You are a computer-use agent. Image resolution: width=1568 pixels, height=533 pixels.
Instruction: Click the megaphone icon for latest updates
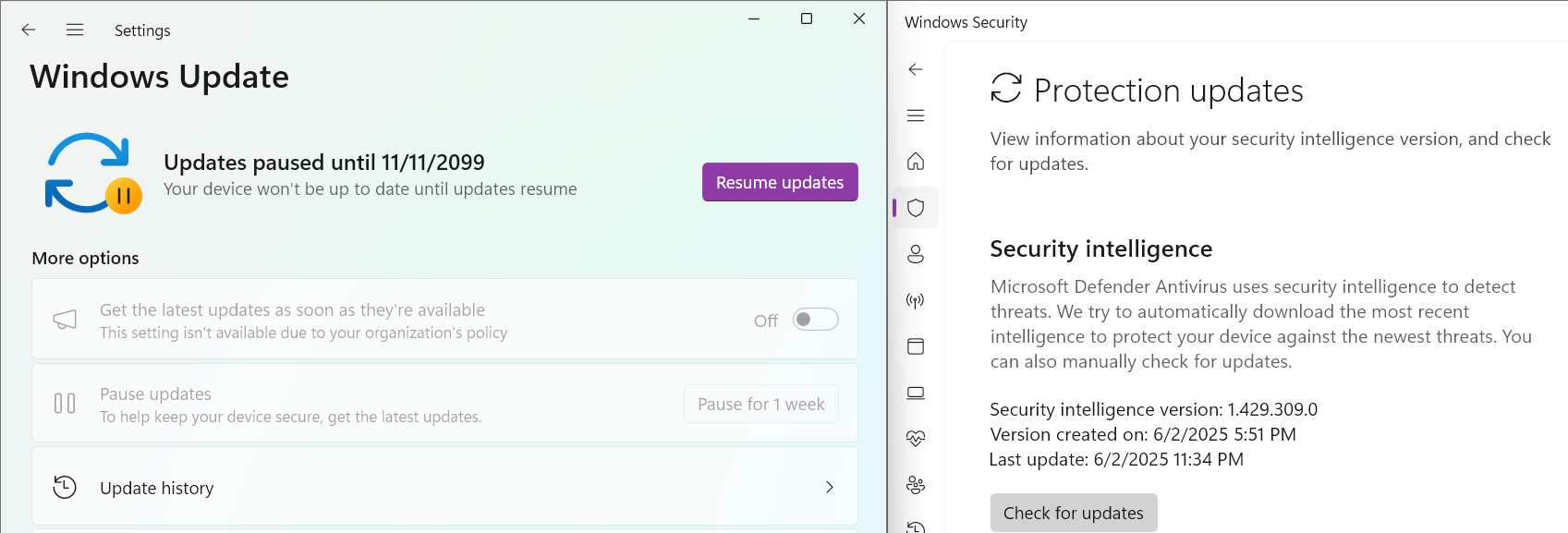coord(65,320)
